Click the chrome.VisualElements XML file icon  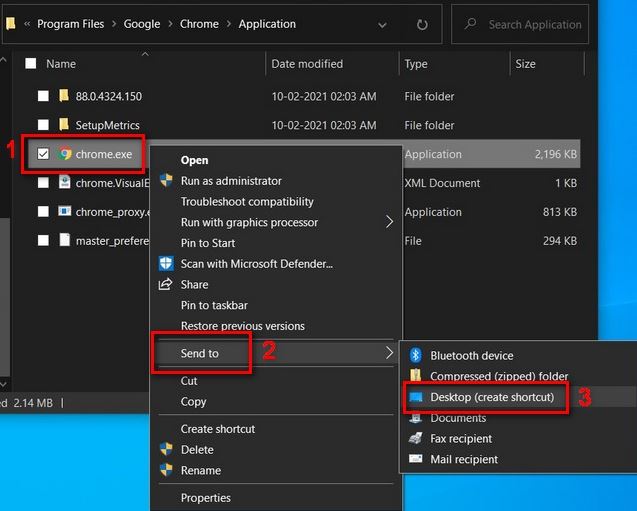tap(64, 182)
